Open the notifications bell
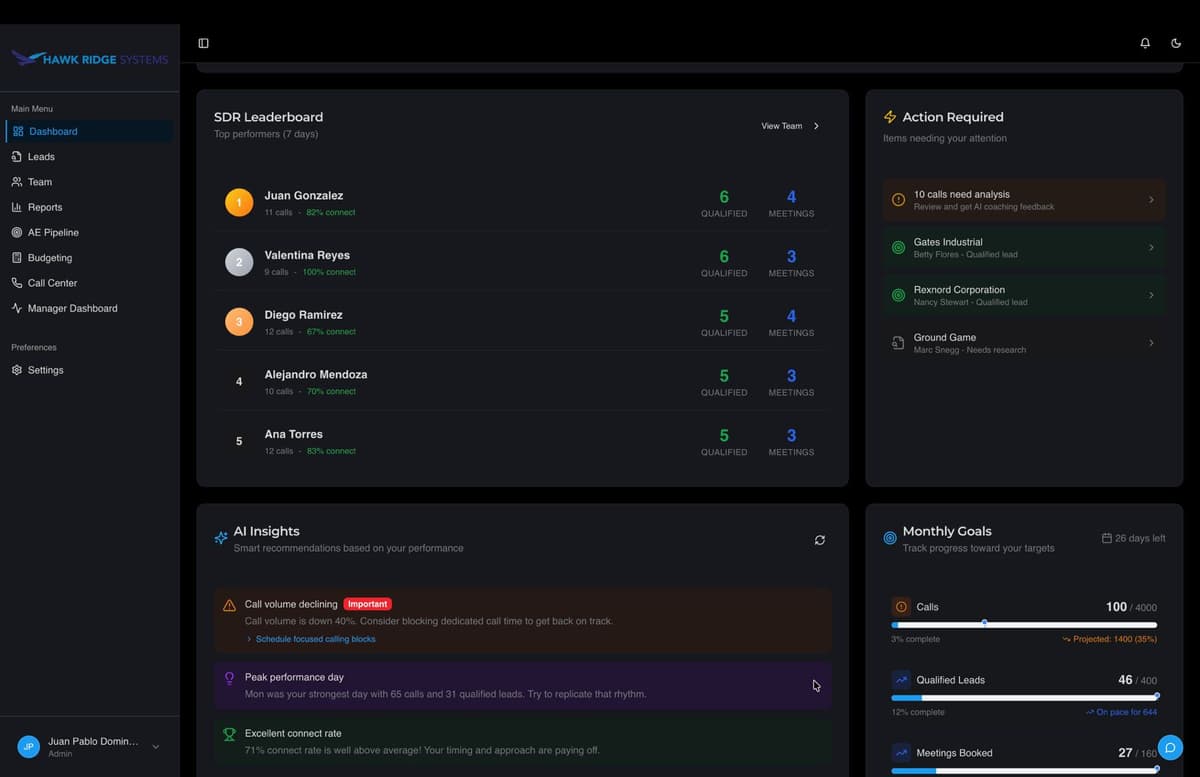Viewport: 1200px width, 777px height. click(x=1145, y=43)
